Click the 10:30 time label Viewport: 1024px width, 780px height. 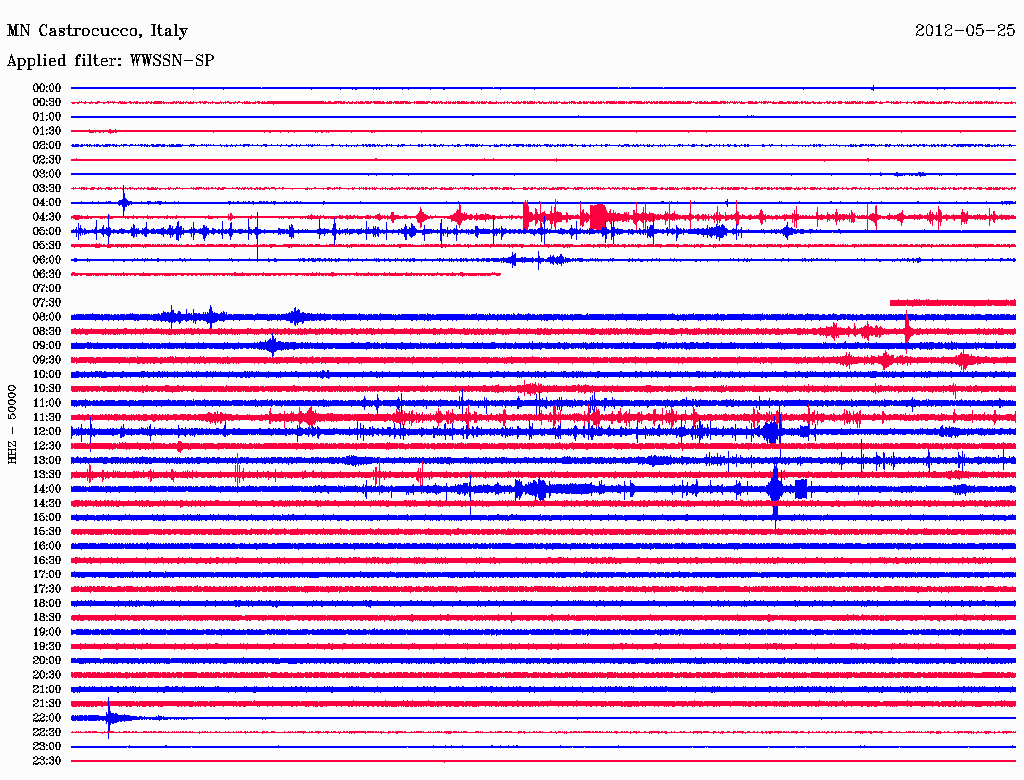[x=47, y=389]
